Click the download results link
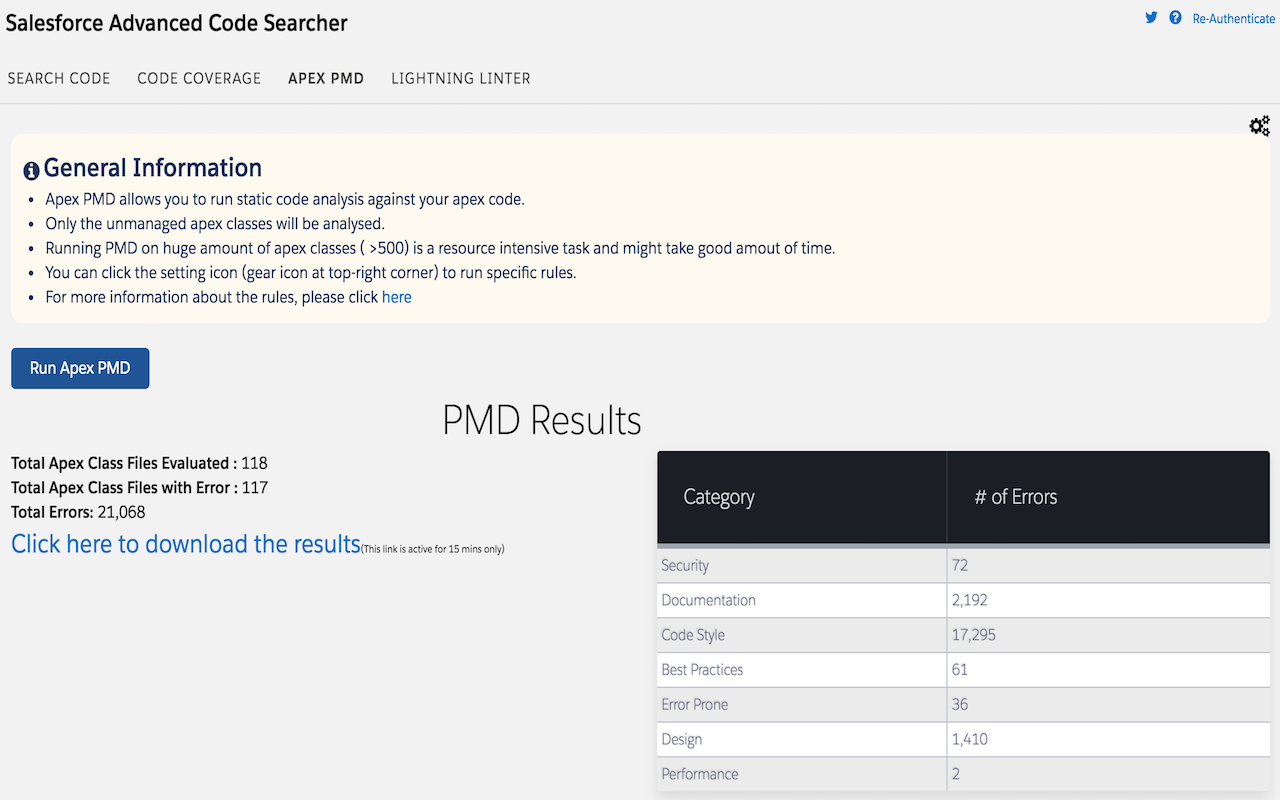1280x800 pixels. pos(185,543)
